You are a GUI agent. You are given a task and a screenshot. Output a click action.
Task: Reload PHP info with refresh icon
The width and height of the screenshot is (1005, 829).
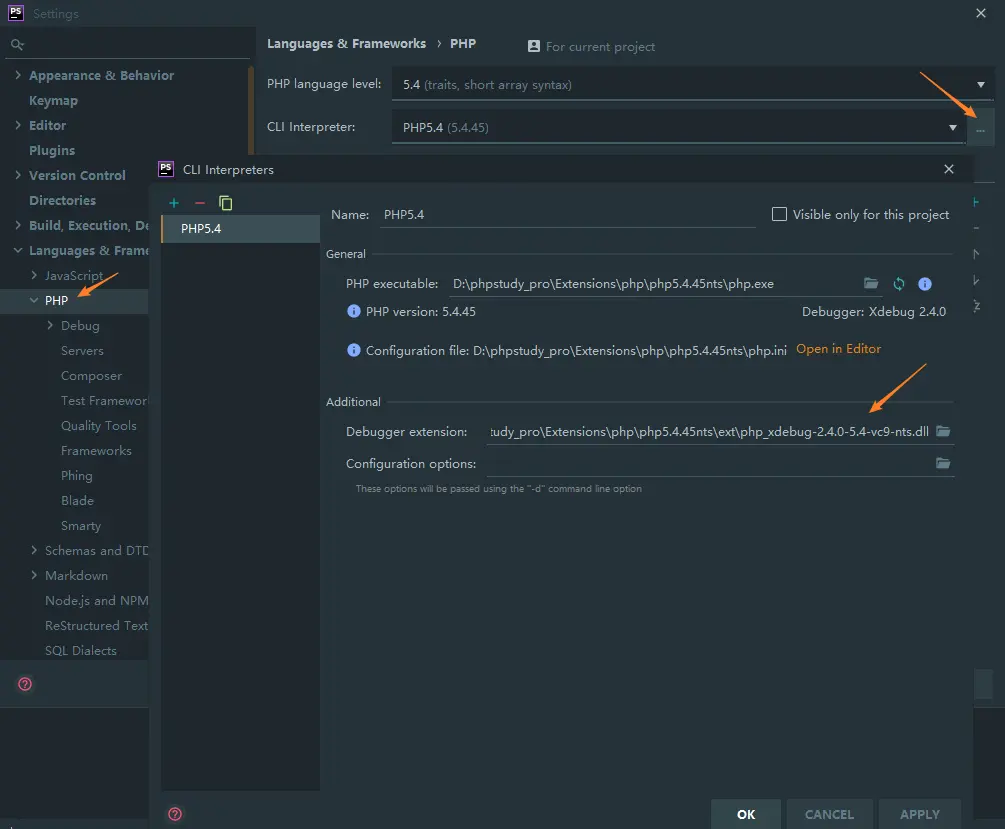(899, 283)
